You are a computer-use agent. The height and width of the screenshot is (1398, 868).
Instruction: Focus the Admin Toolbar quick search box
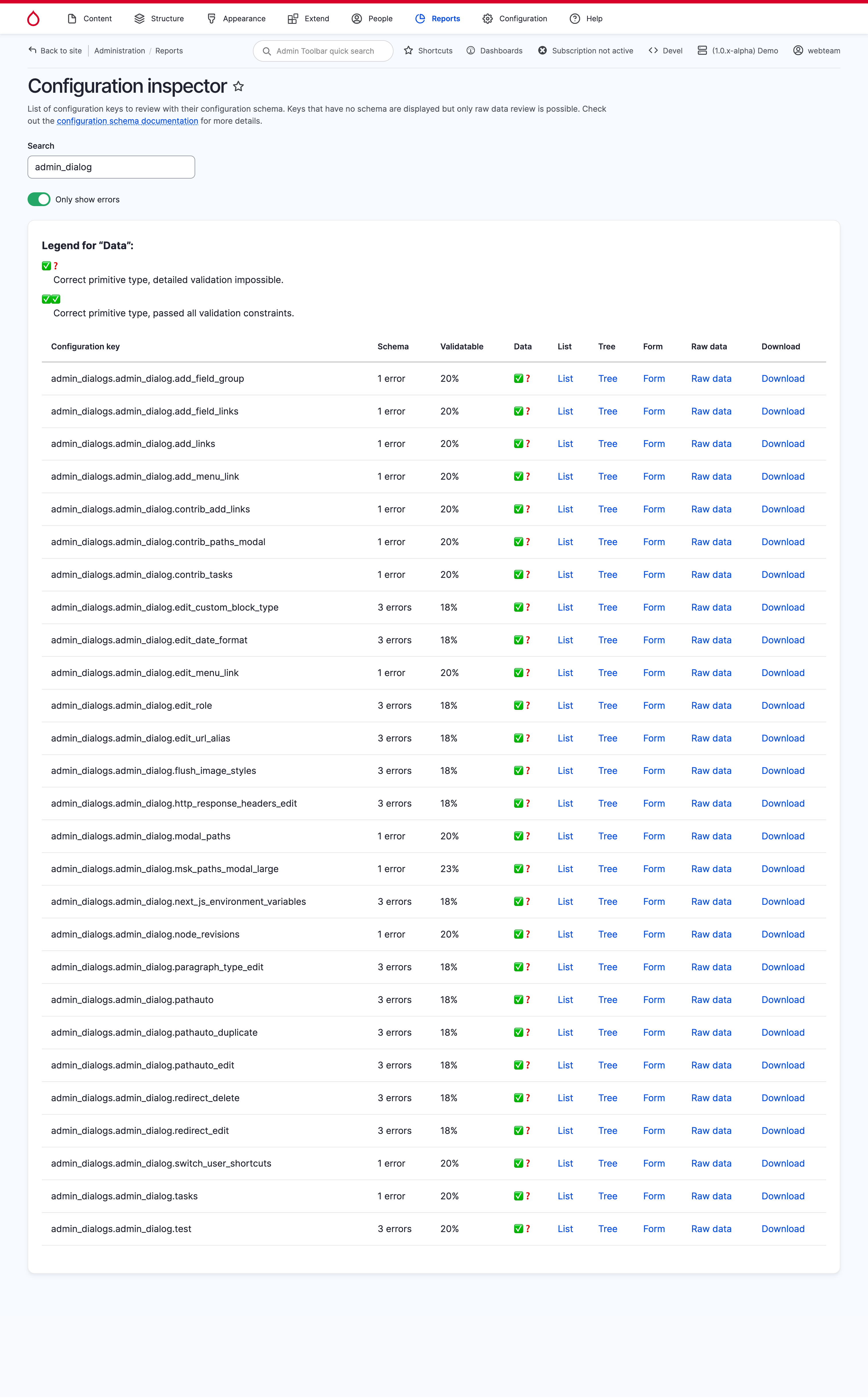(x=324, y=51)
